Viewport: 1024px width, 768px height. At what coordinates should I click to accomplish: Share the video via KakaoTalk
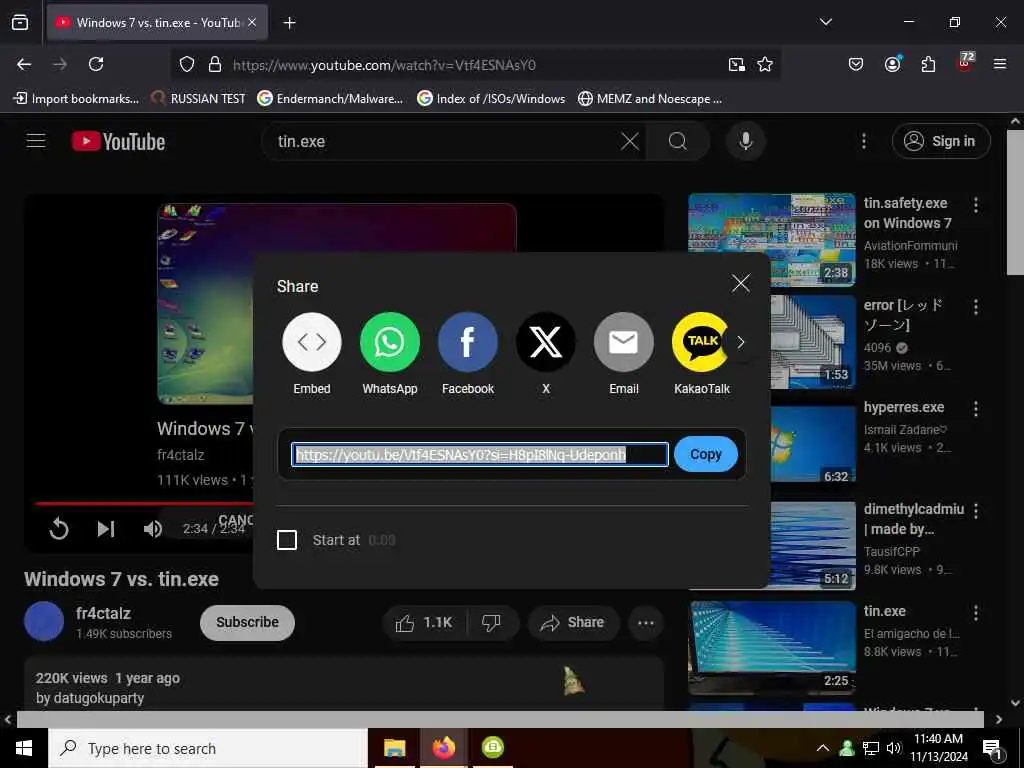[701, 353]
